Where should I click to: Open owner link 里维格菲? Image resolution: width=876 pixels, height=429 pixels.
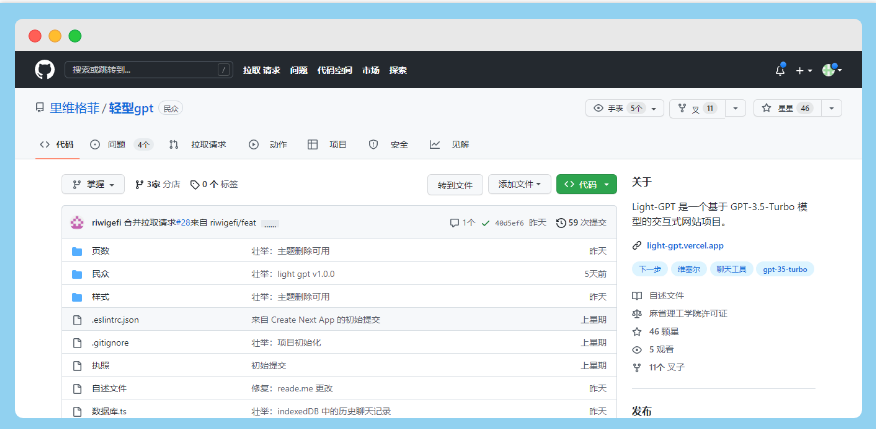[74, 108]
